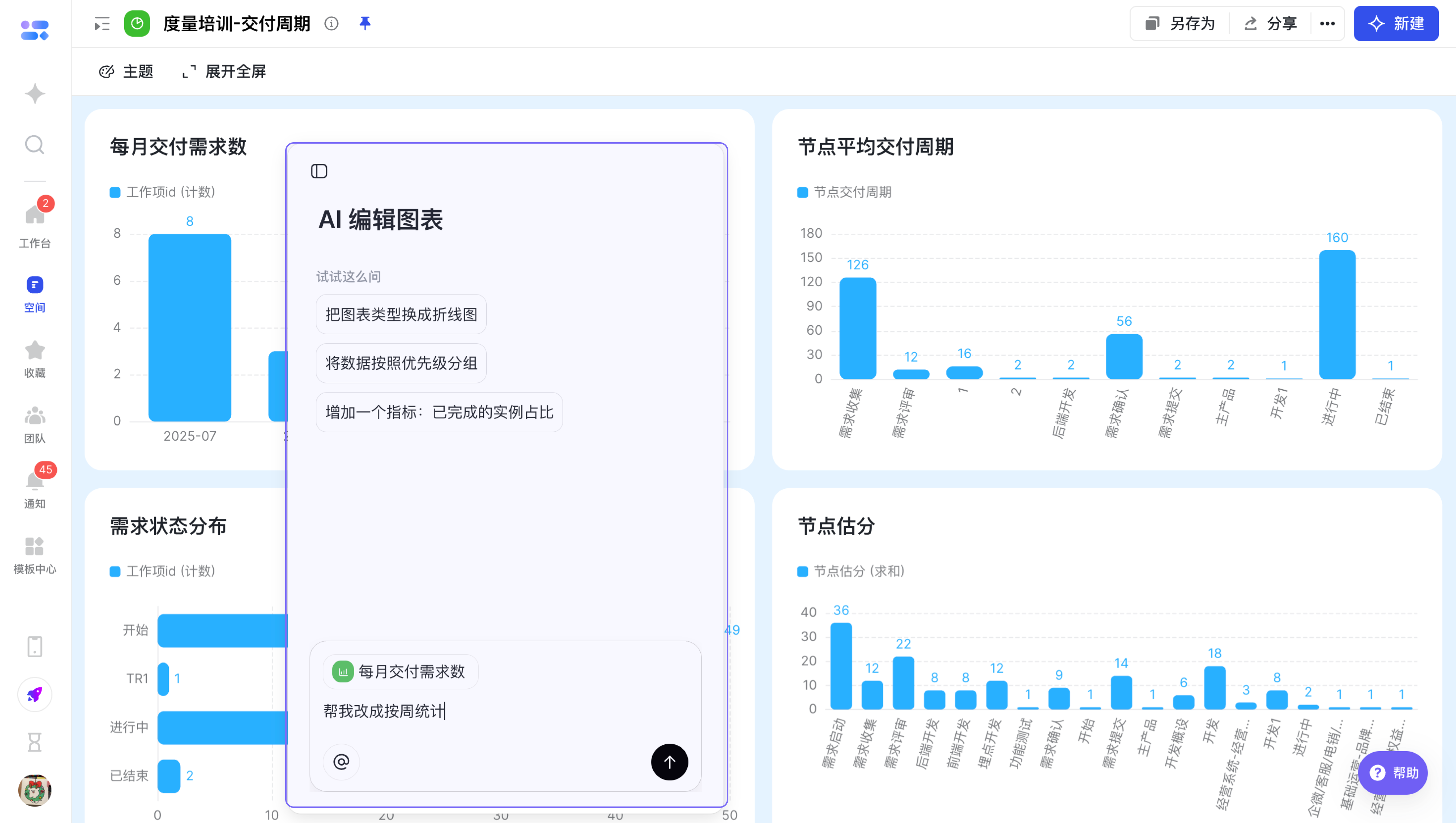The image size is (1456, 823).
Task: Click the 36 bar for 需求启动
Action: point(841,666)
